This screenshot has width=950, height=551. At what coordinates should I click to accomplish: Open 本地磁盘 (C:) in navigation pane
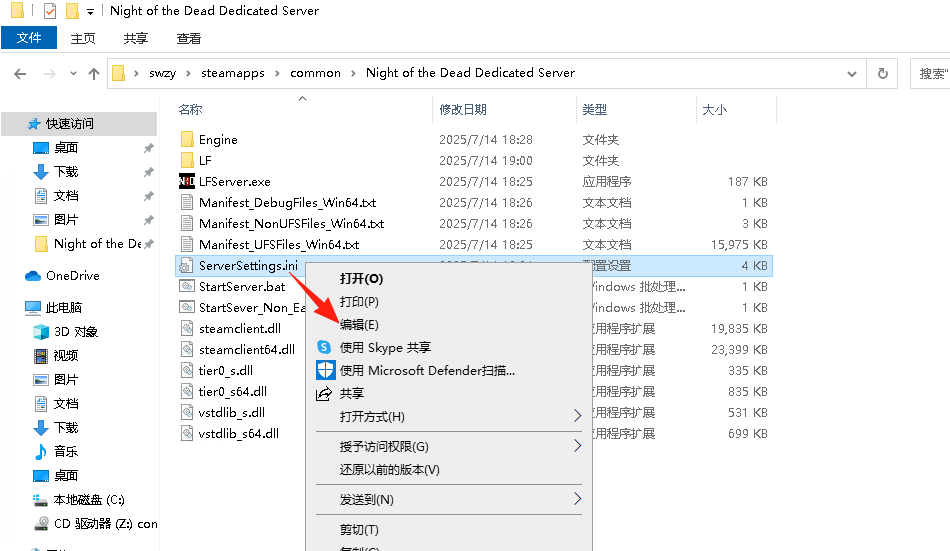[x=79, y=500]
